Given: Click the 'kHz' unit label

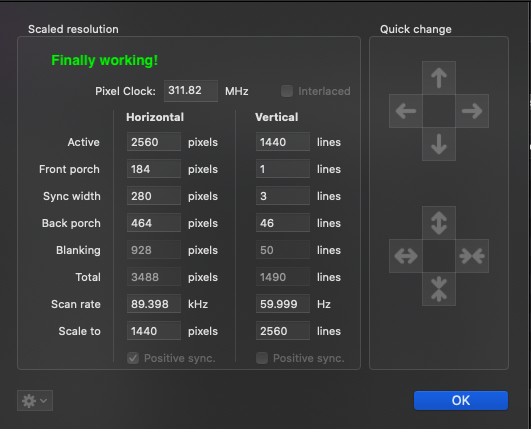Looking at the screenshot, I should [x=198, y=304].
